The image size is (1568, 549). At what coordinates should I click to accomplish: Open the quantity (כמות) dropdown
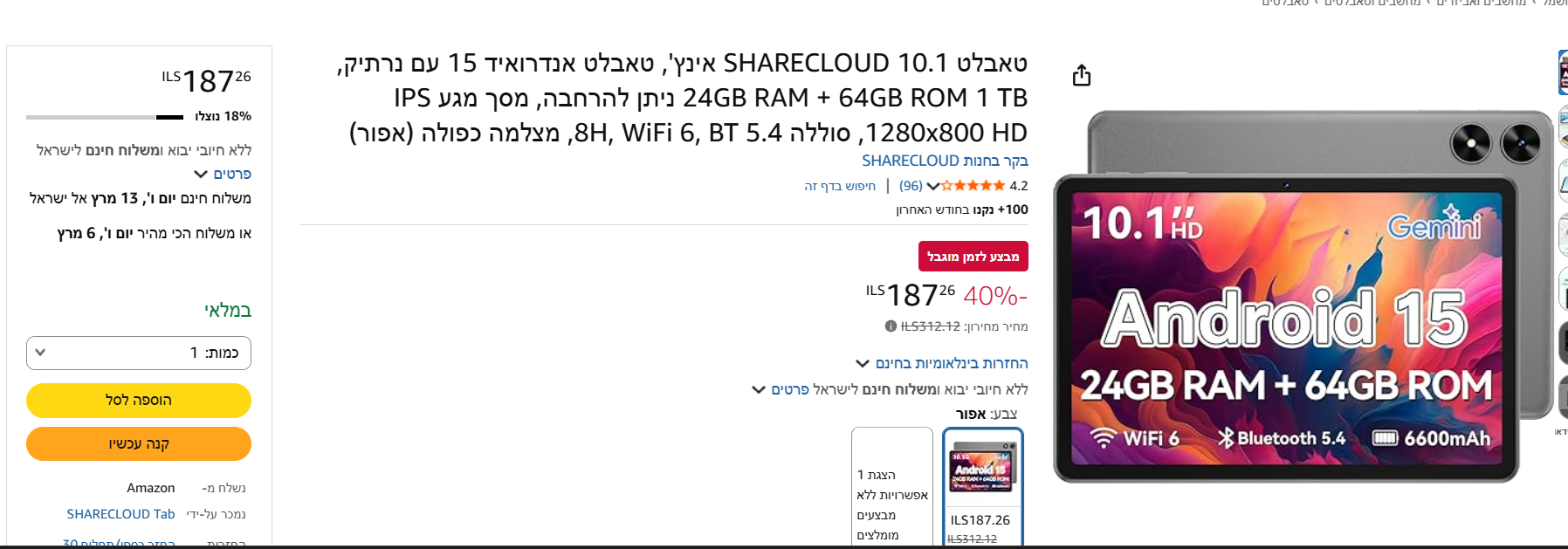[139, 353]
